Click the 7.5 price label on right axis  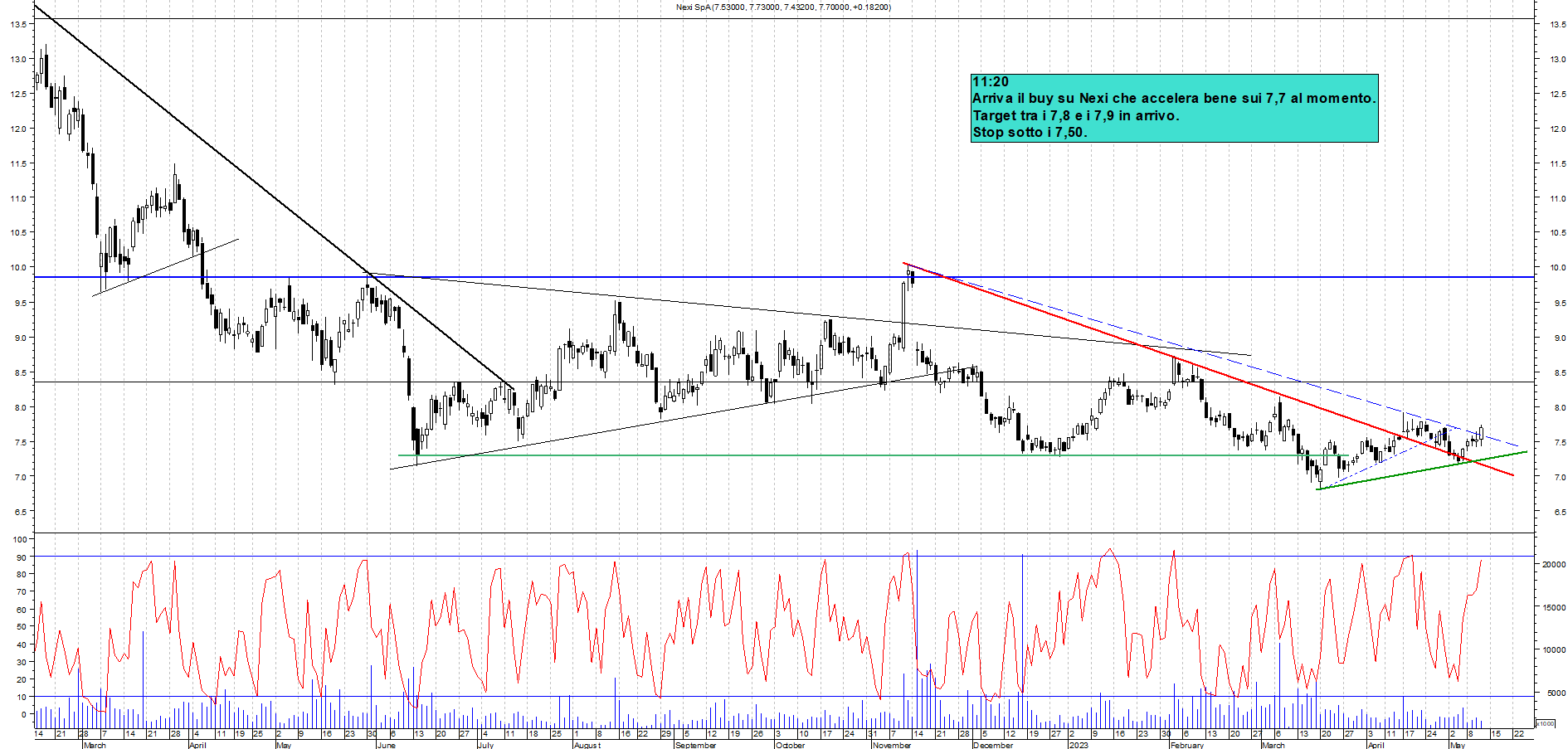pos(1560,443)
